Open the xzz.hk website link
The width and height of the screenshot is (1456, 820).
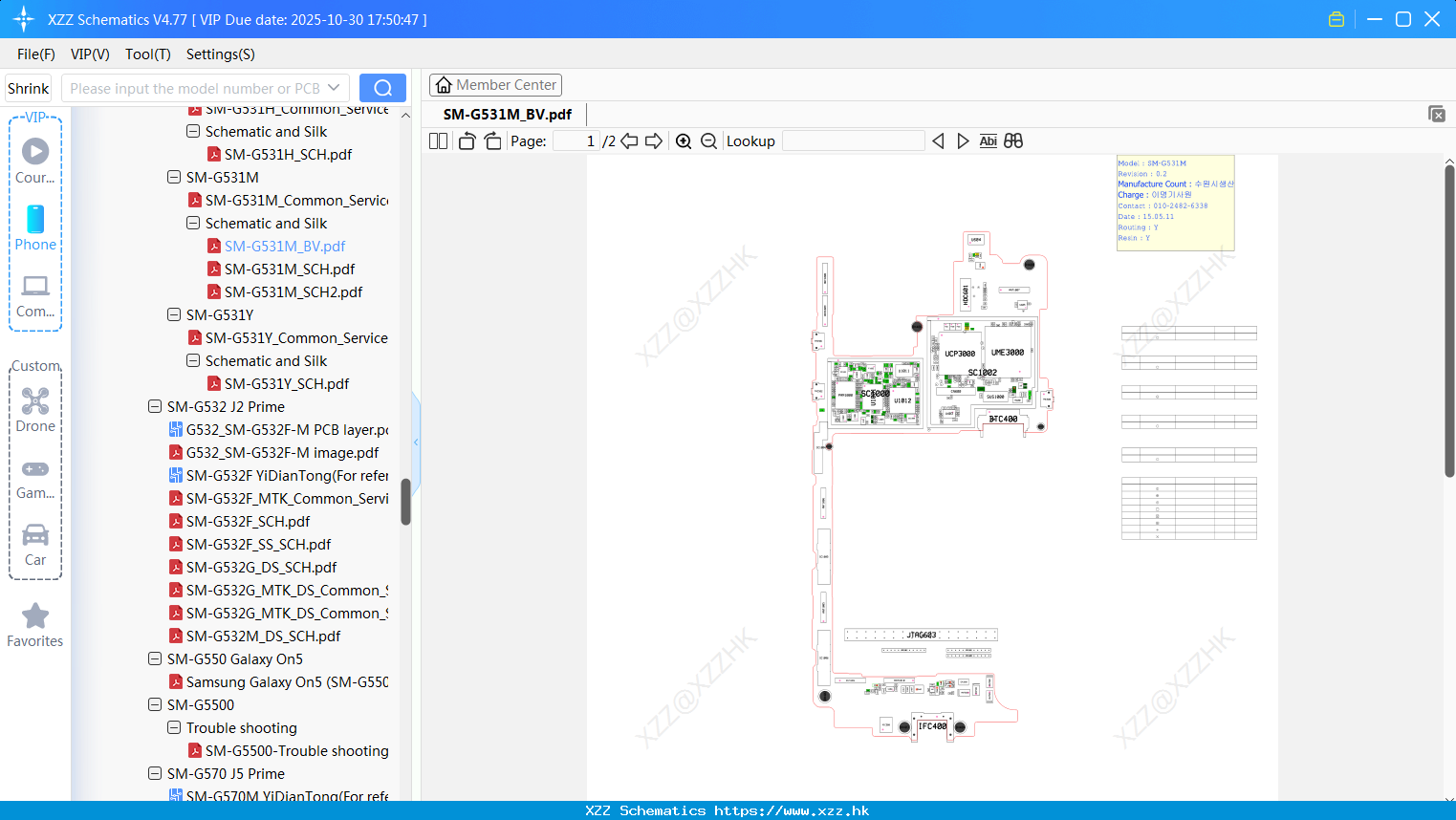tap(792, 810)
